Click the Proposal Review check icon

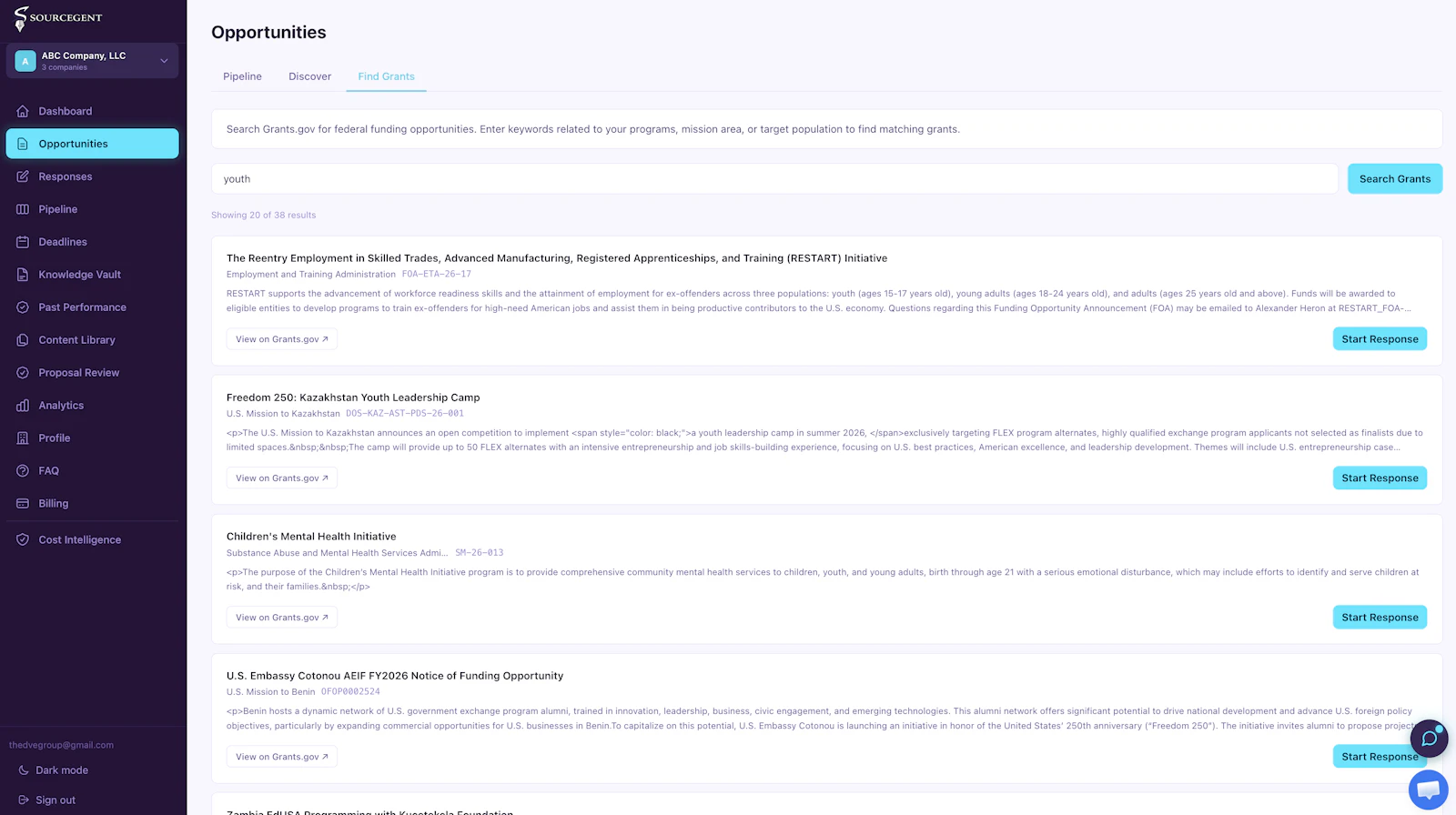click(x=23, y=373)
